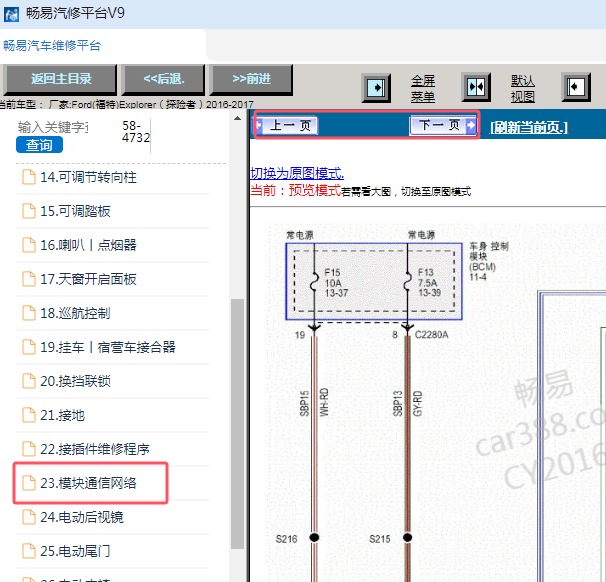Click the document icon beside 25.电动尾门
Viewport: 606px width, 582px height.
click(29, 551)
